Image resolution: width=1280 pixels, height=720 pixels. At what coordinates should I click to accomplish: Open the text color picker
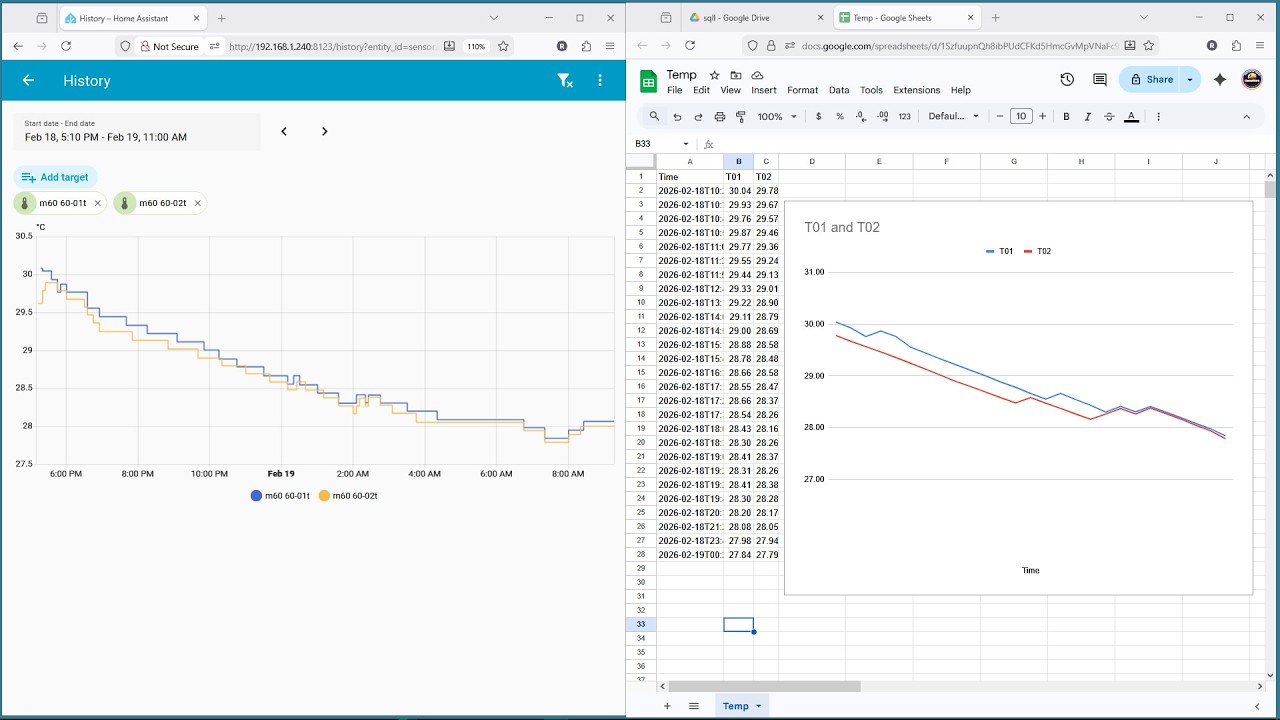[1131, 116]
